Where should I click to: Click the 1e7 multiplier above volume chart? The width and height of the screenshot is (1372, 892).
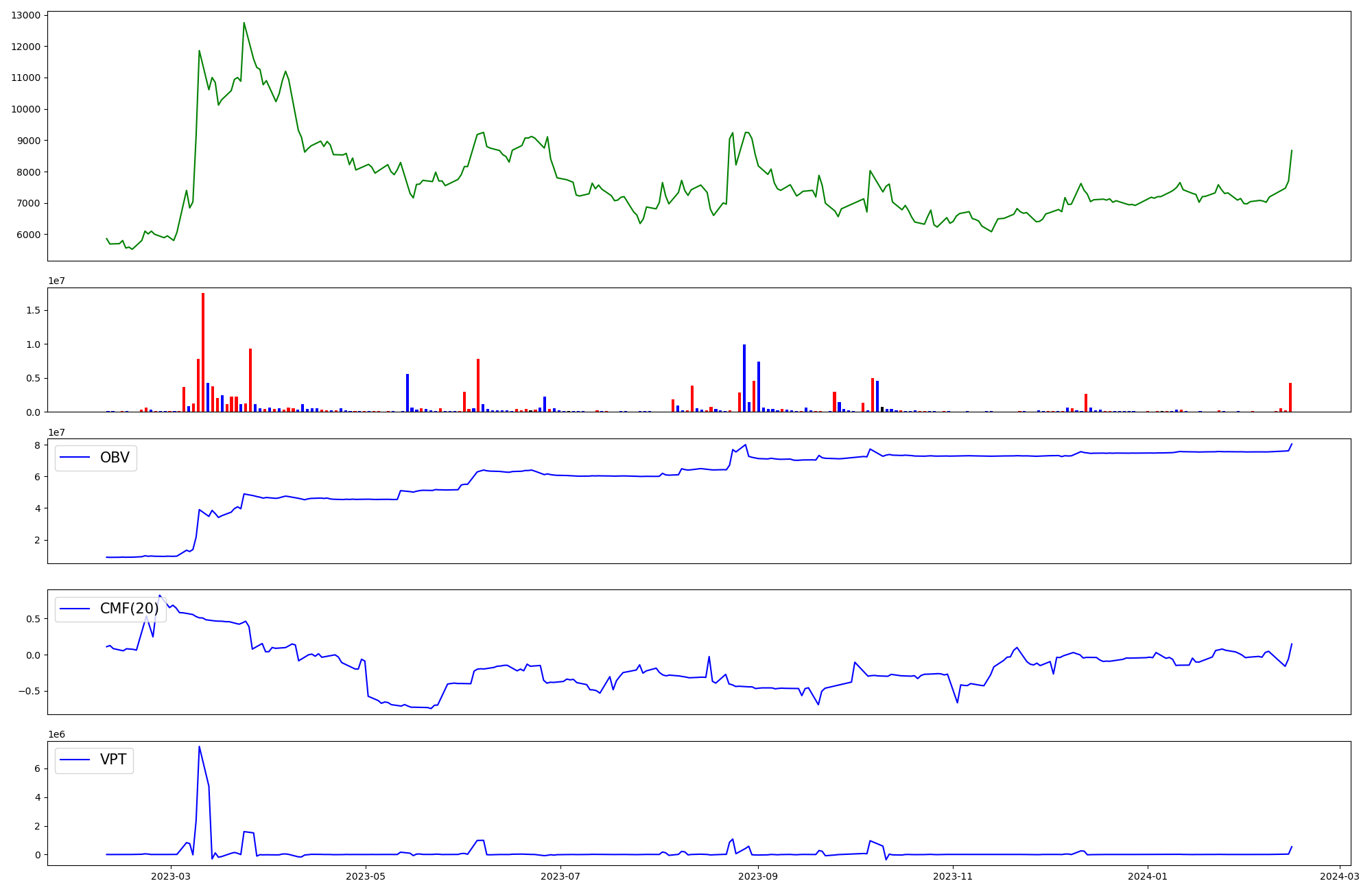[x=56, y=281]
